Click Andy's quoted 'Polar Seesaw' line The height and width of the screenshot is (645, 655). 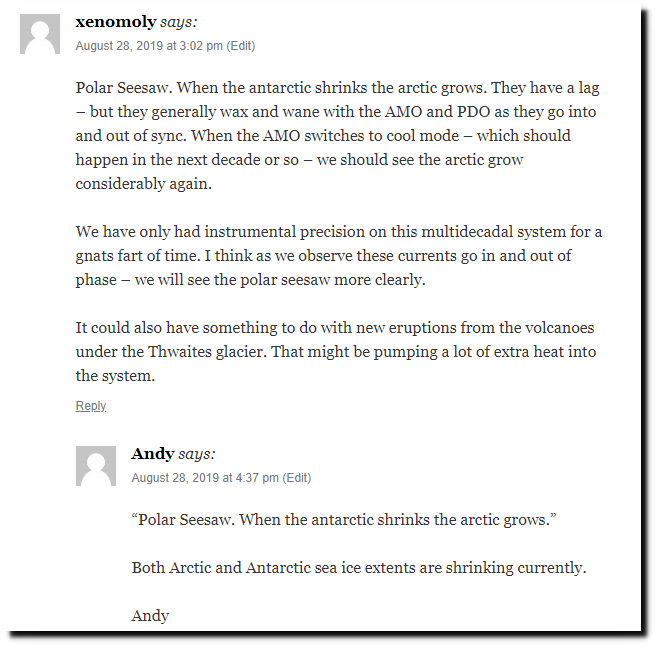344,520
